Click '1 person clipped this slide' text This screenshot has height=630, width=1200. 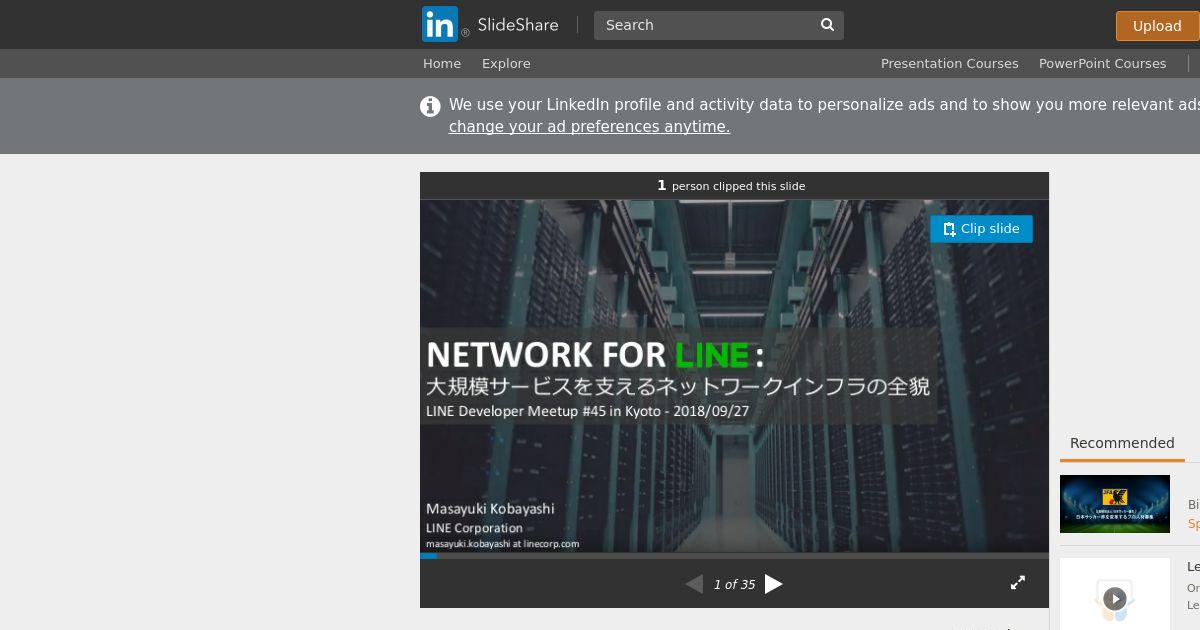coord(731,186)
